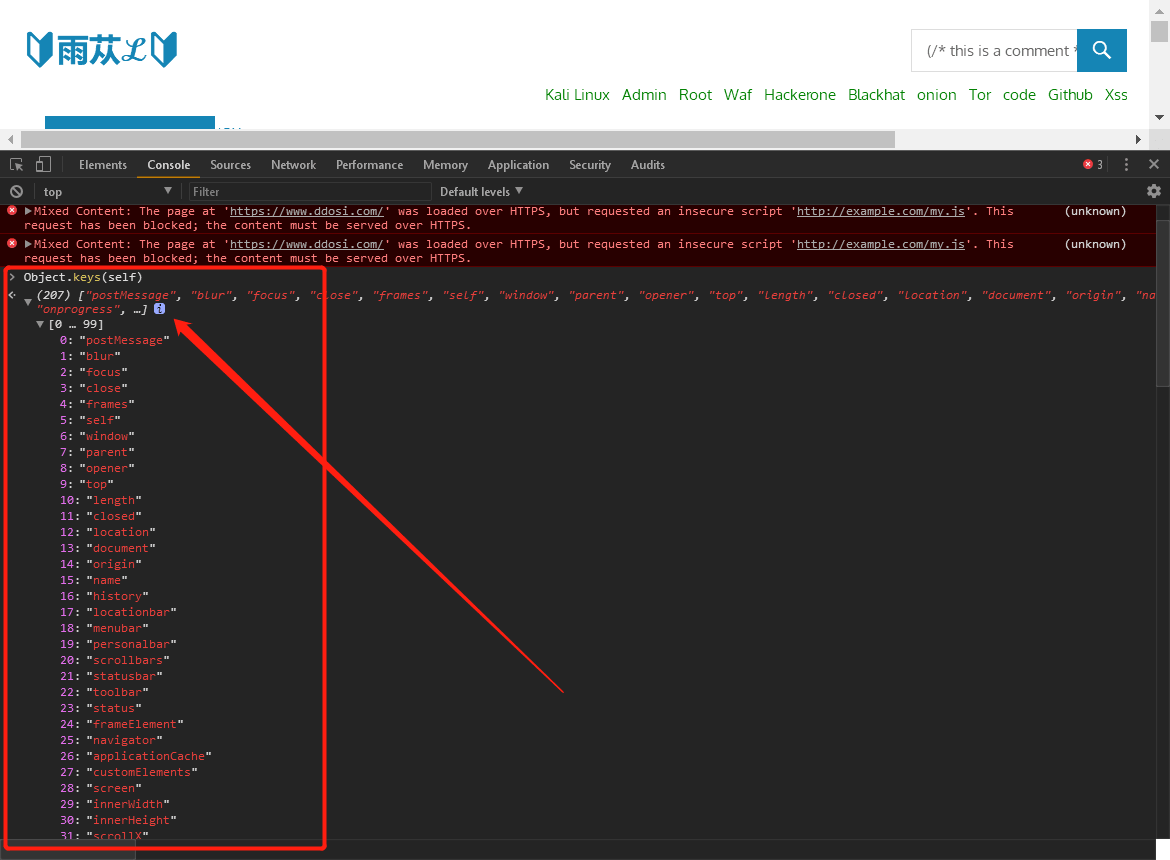Click the console vertical scrollbar thumb
The height and width of the screenshot is (860, 1170).
point(1163,303)
